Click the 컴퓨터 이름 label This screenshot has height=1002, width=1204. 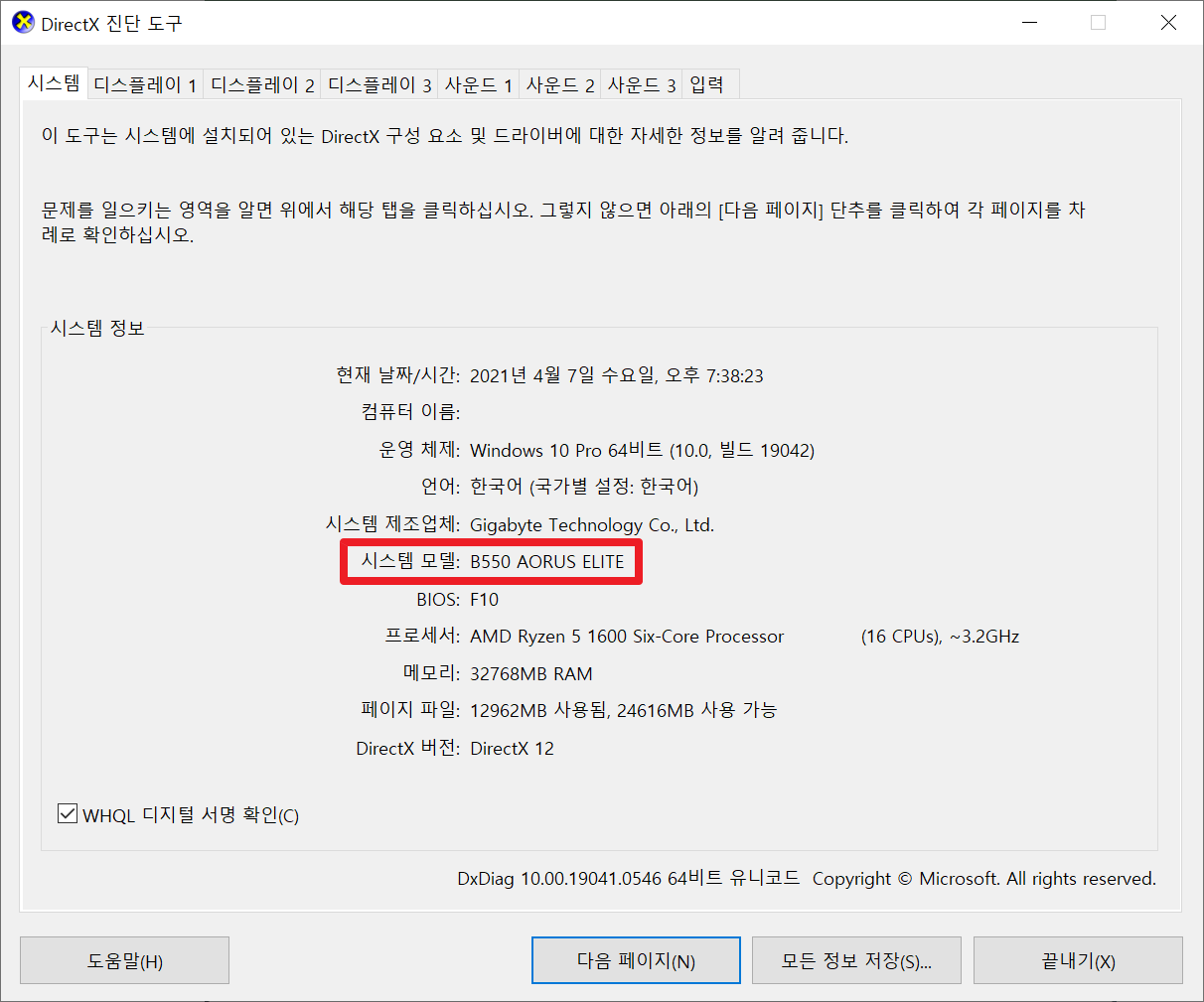(410, 411)
